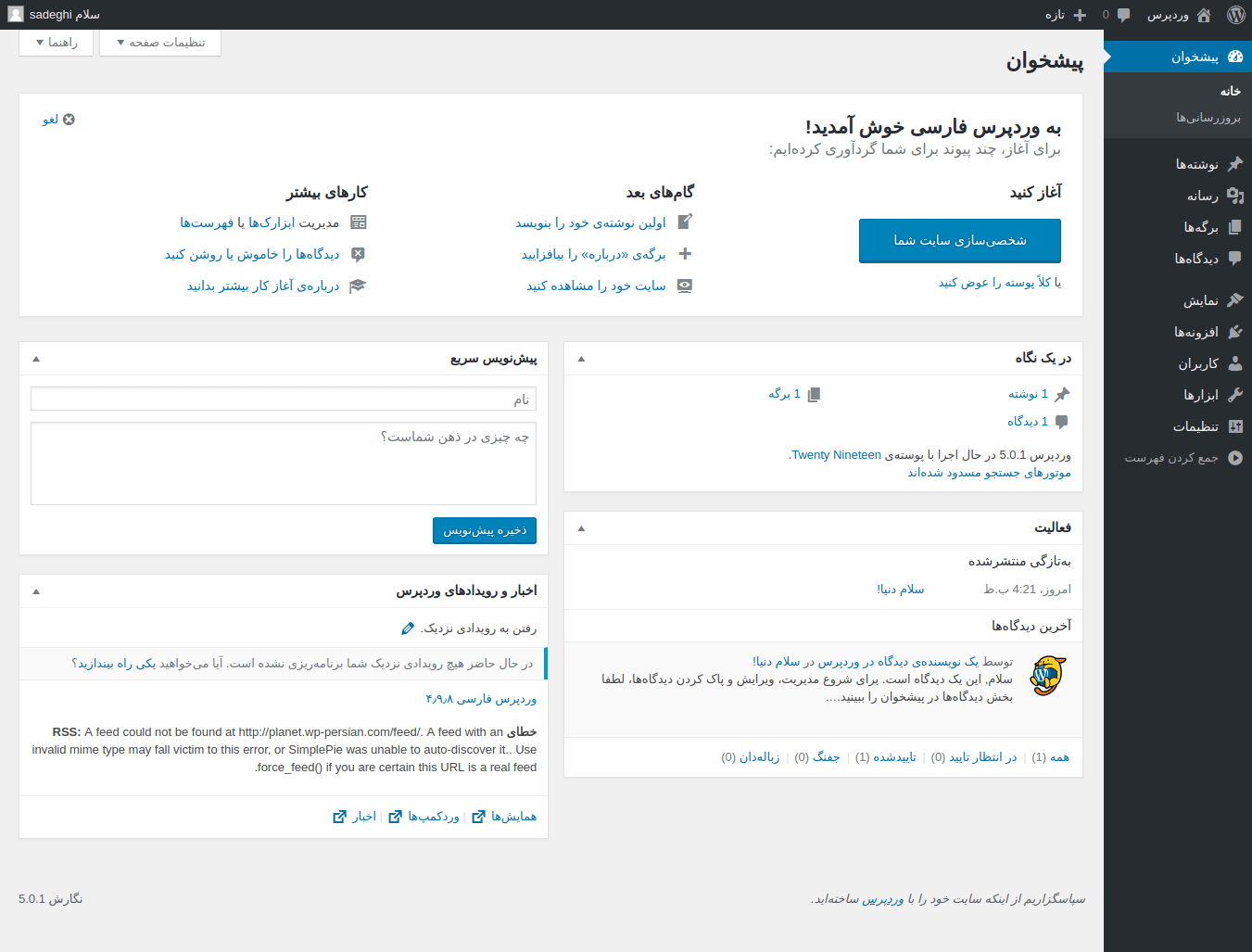Click the dashboard gauge icon beside پیشخوان

point(1235,57)
